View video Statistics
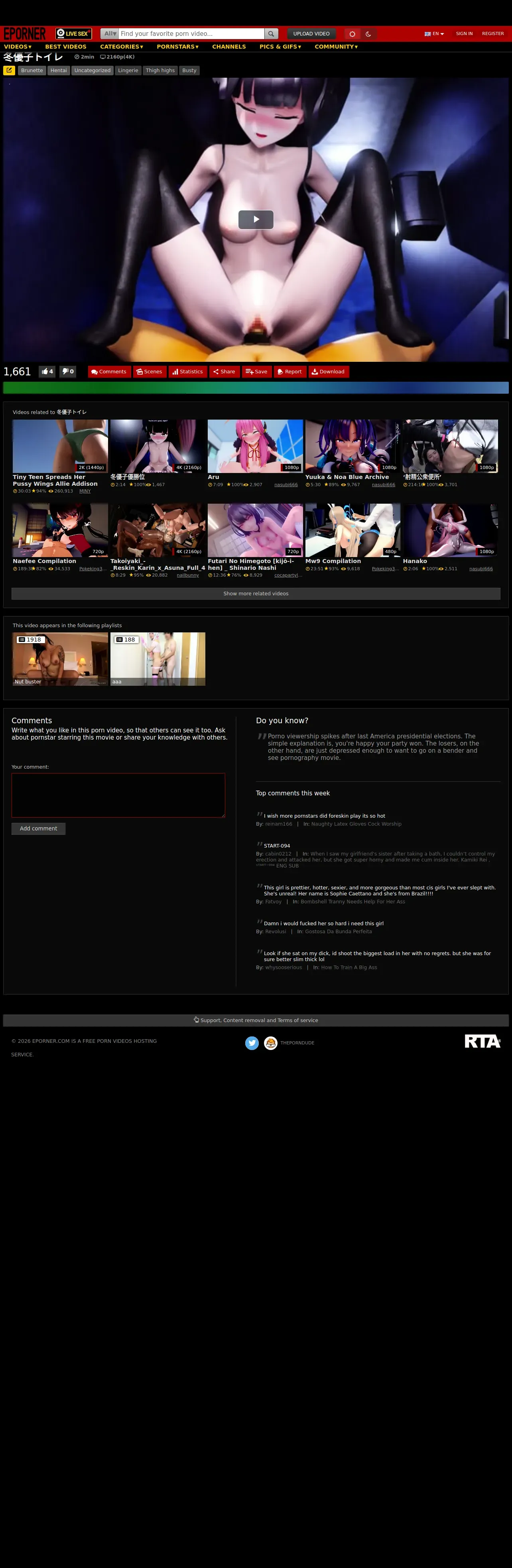 (x=187, y=371)
